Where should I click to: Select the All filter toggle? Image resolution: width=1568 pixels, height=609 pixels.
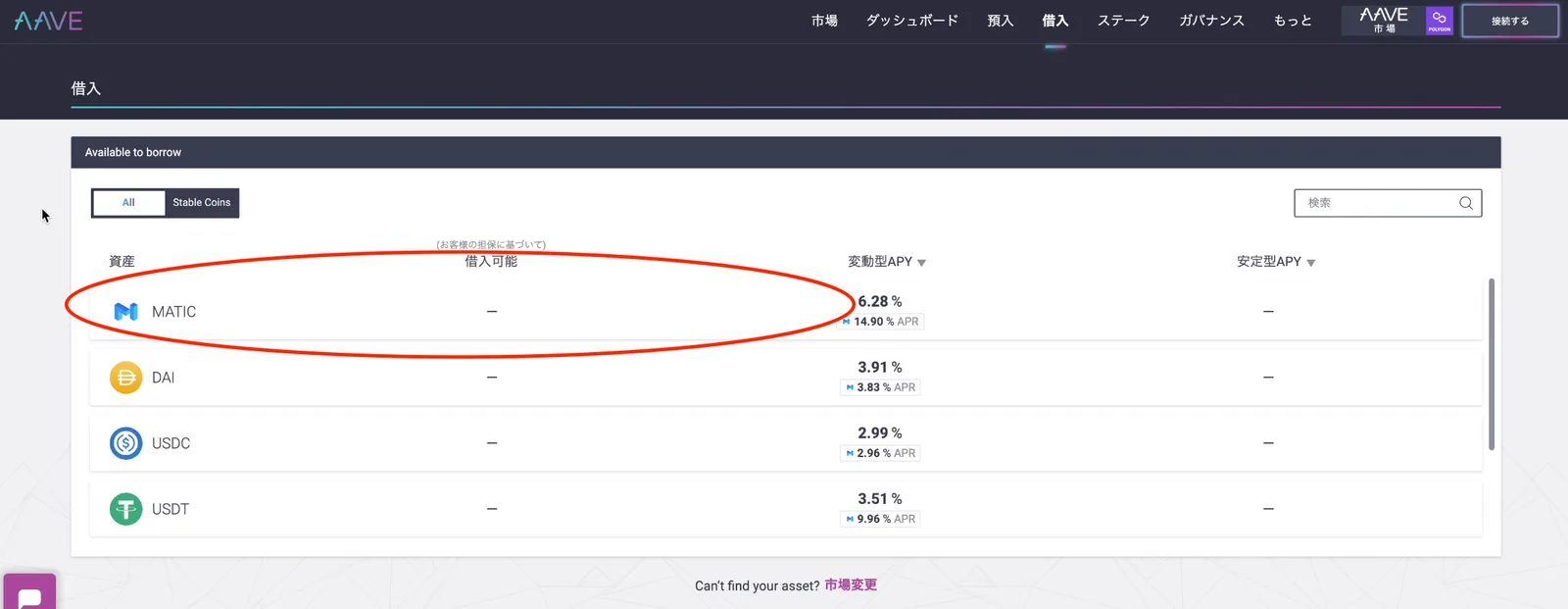[128, 203]
